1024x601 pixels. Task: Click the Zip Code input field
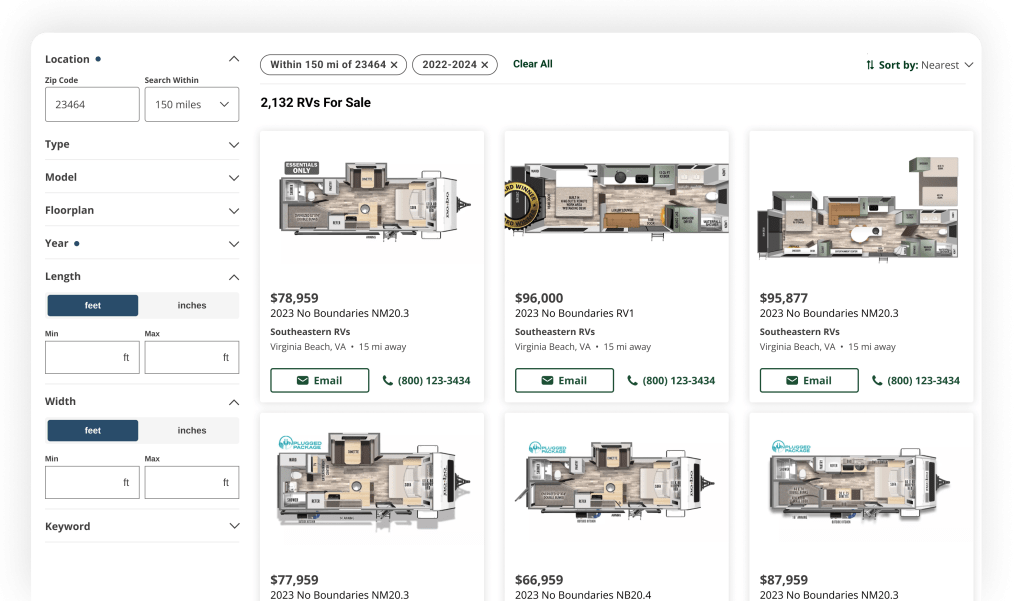tap(92, 105)
